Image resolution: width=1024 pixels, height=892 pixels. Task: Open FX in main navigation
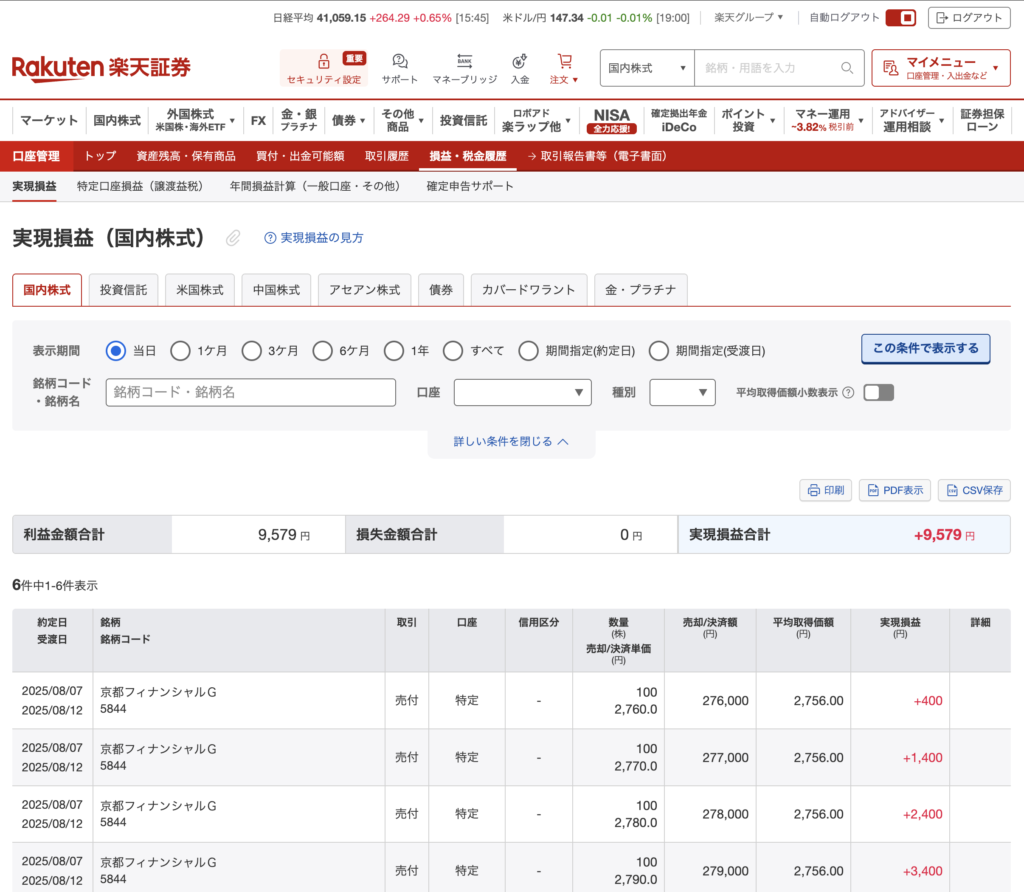[259, 120]
